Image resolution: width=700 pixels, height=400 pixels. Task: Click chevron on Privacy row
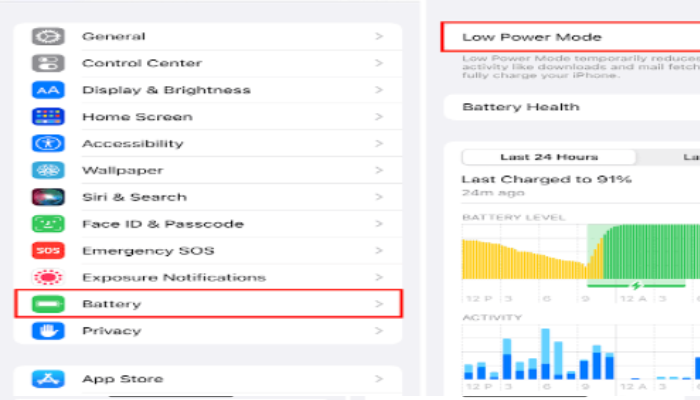(379, 331)
